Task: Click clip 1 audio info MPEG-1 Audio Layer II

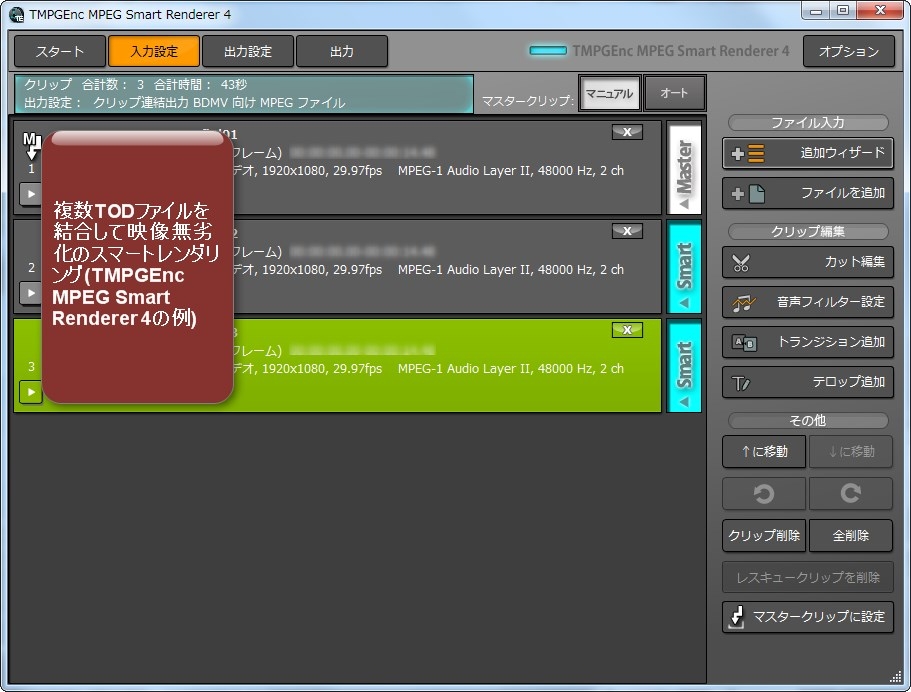Action: pos(511,171)
